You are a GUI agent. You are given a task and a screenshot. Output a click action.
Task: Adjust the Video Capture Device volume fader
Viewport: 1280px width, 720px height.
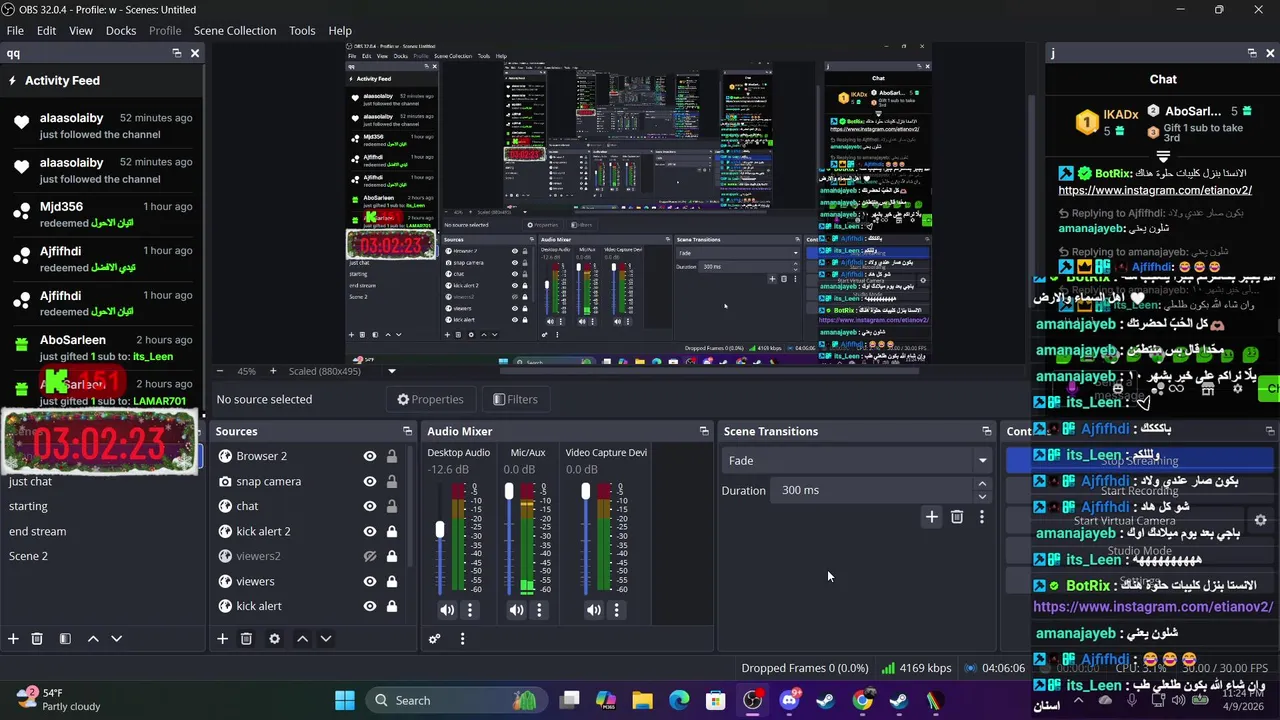pyautogui.click(x=586, y=491)
